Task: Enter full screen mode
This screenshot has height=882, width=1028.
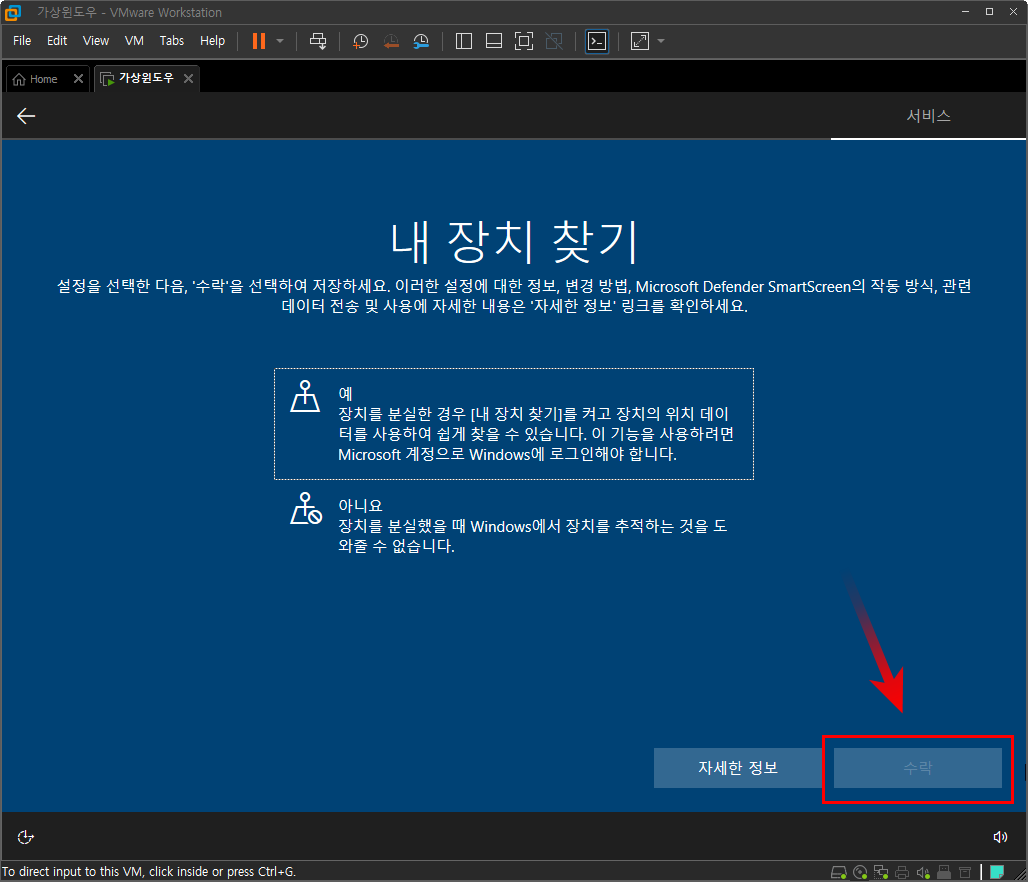Action: pos(524,41)
